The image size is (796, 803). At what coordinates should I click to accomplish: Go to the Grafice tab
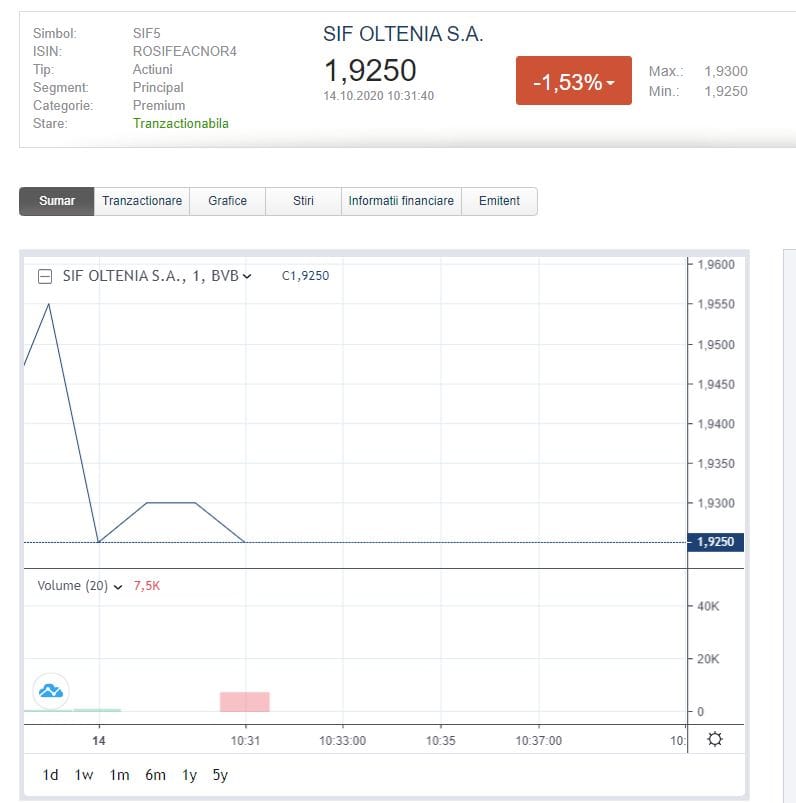[227, 201]
